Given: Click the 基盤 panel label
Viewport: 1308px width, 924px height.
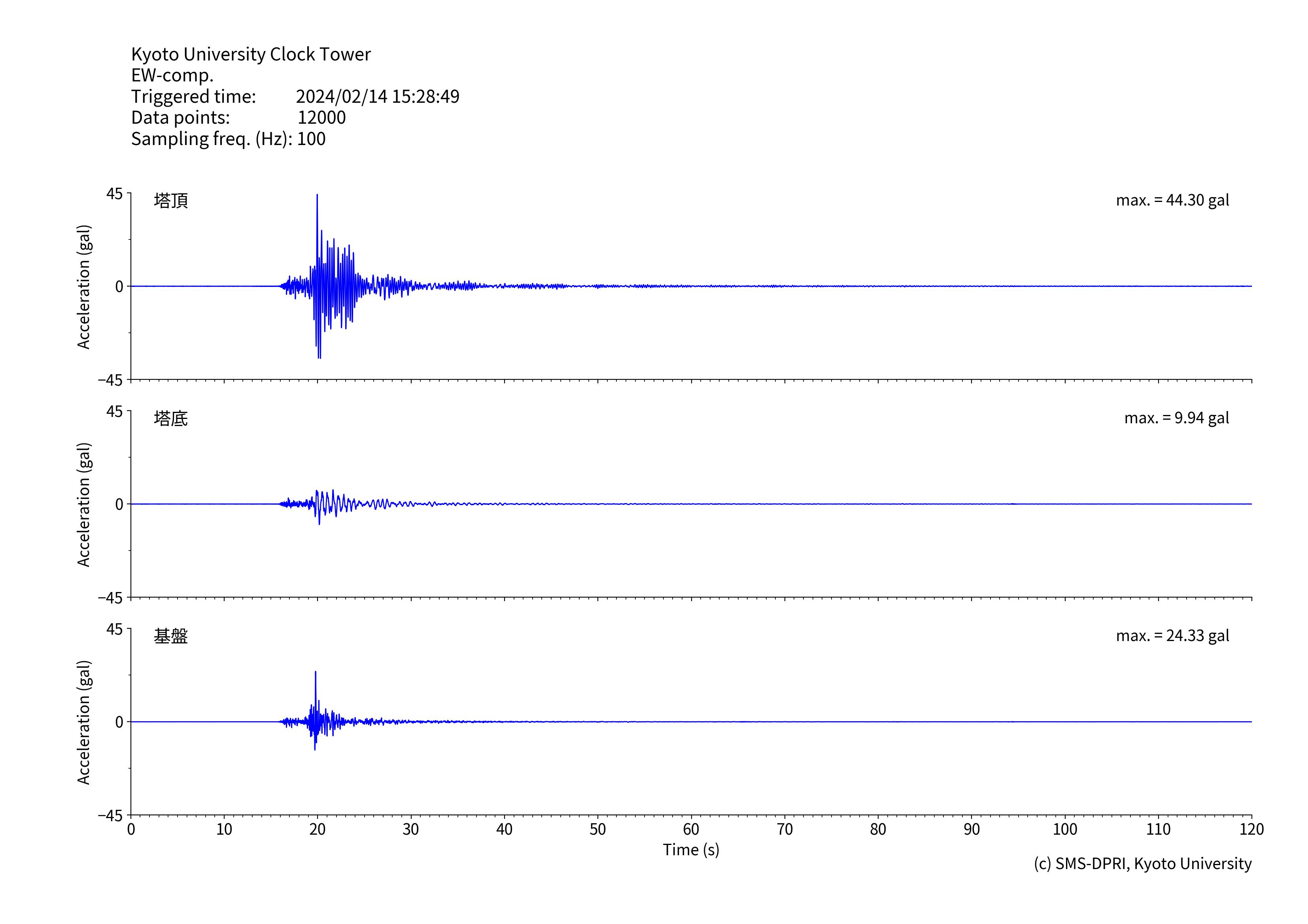Looking at the screenshot, I should 171,636.
